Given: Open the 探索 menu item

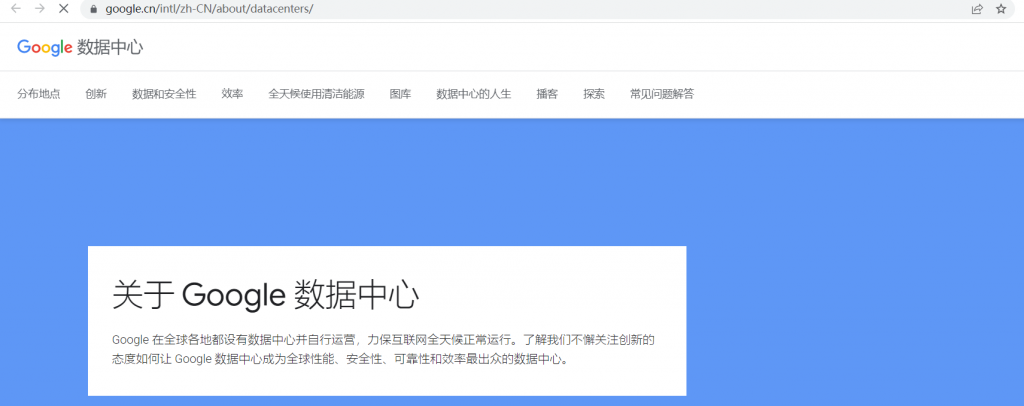Looking at the screenshot, I should [x=594, y=94].
